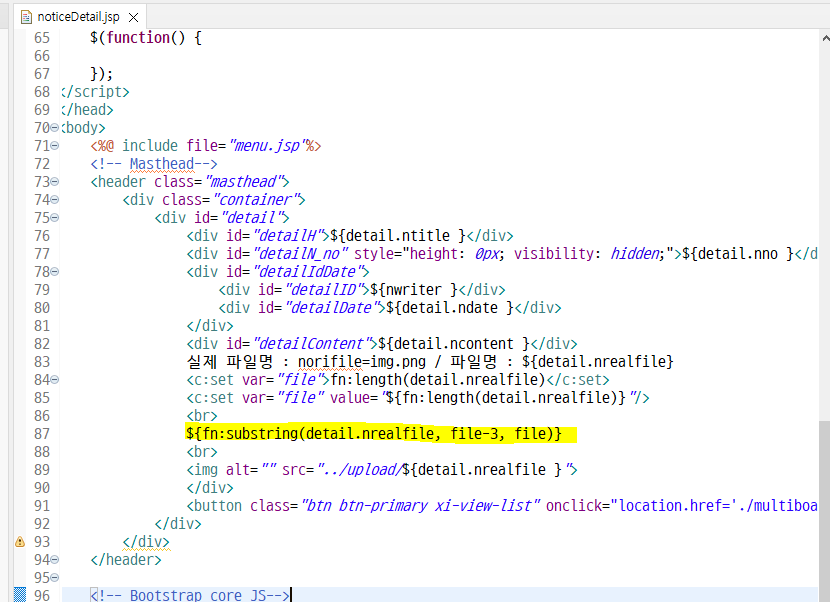Click ${nwriter } on line 79
This screenshot has height=602, width=830.
[x=413, y=290]
